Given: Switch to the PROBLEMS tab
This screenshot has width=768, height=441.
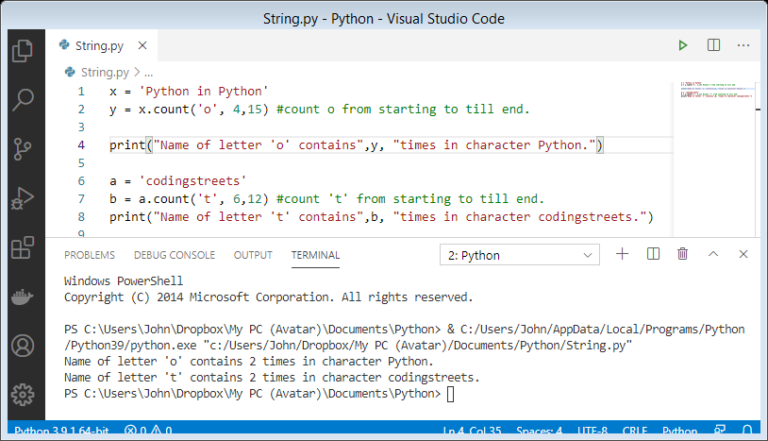Looking at the screenshot, I should (x=89, y=255).
